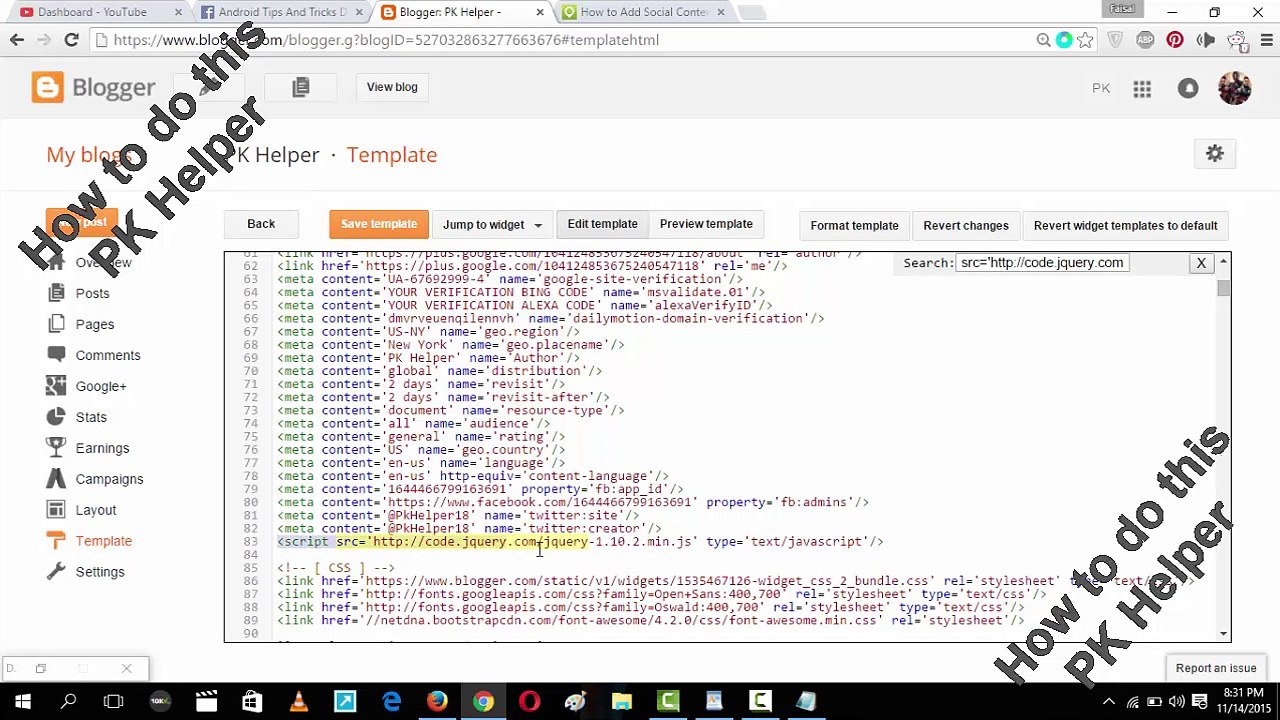Open Google+ in sidebar menu
Image resolution: width=1280 pixels, height=720 pixels.
(101, 386)
